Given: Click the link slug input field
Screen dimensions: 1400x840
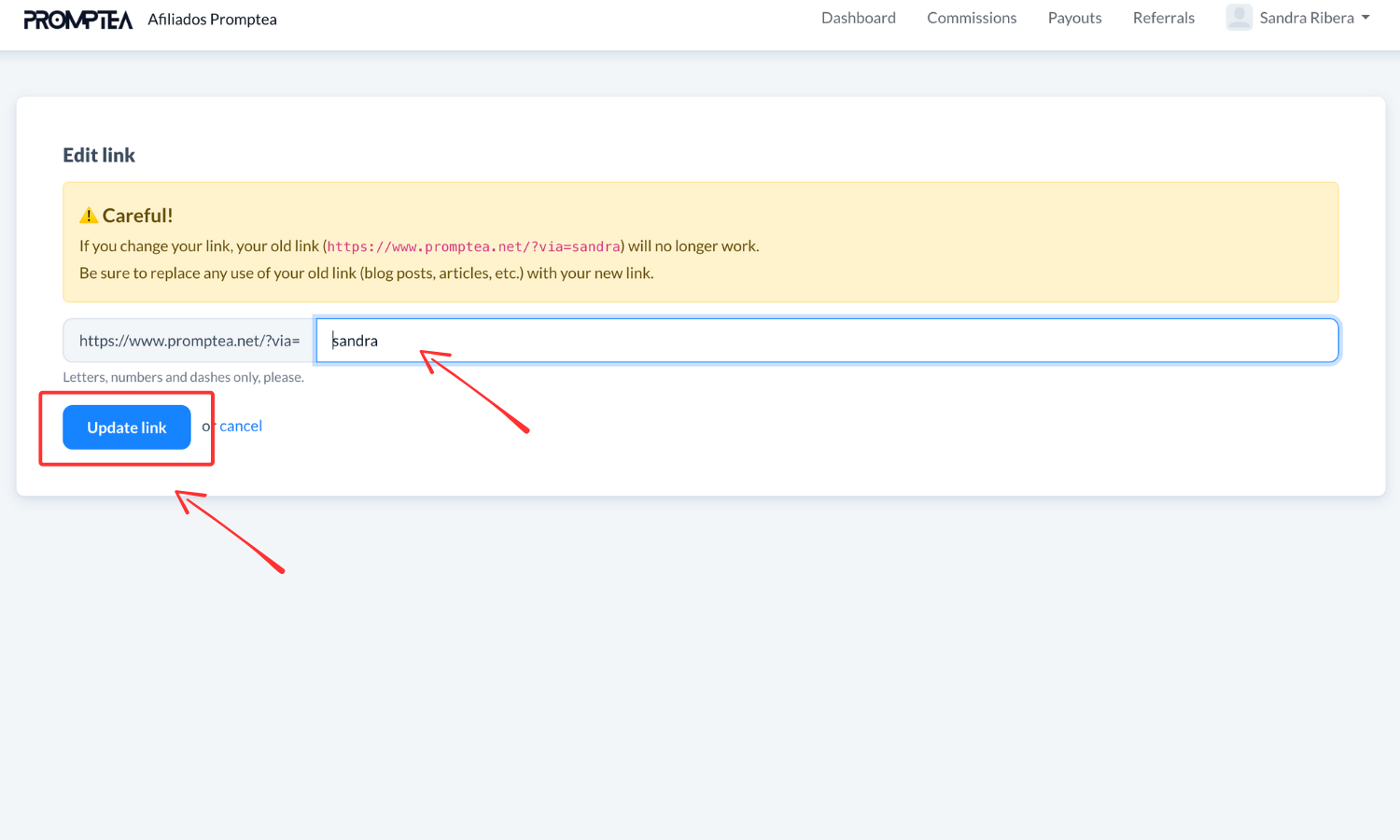Looking at the screenshot, I should click(x=827, y=341).
